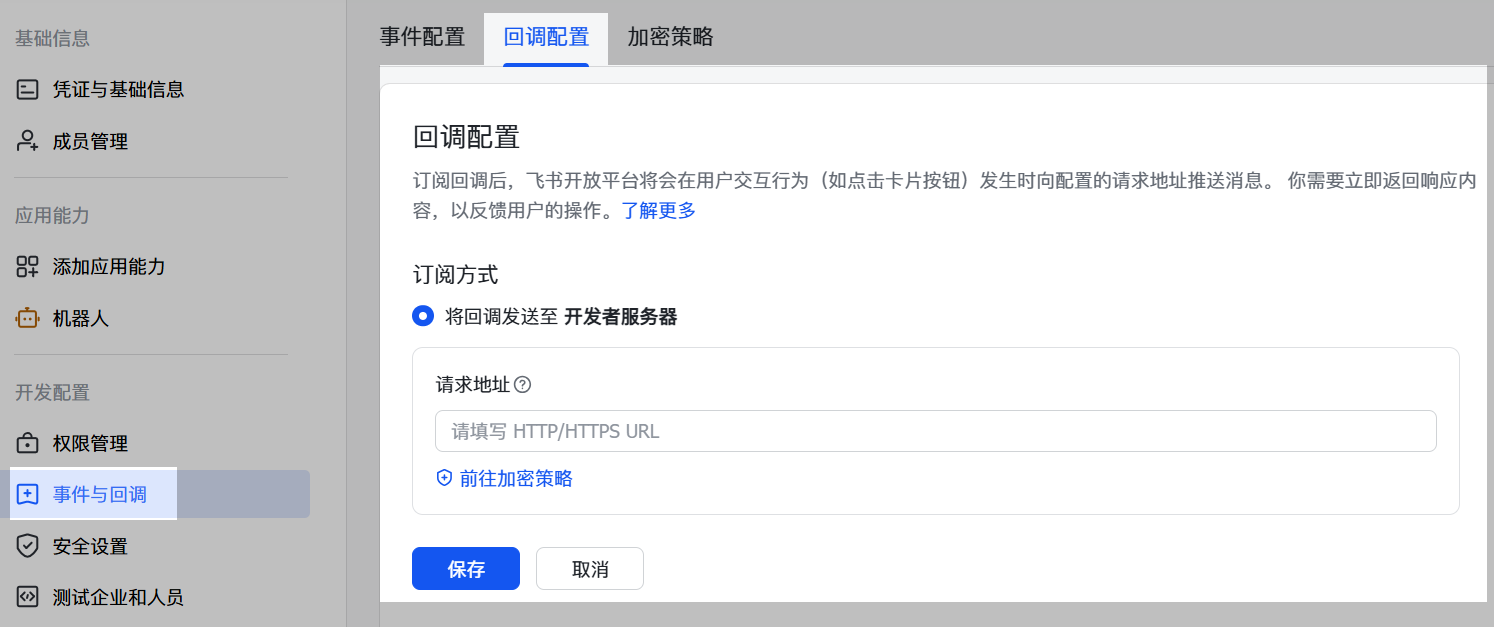The image size is (1494, 627).
Task: Select the 将回调发送至开发者服务器 radio button
Action: tap(423, 317)
